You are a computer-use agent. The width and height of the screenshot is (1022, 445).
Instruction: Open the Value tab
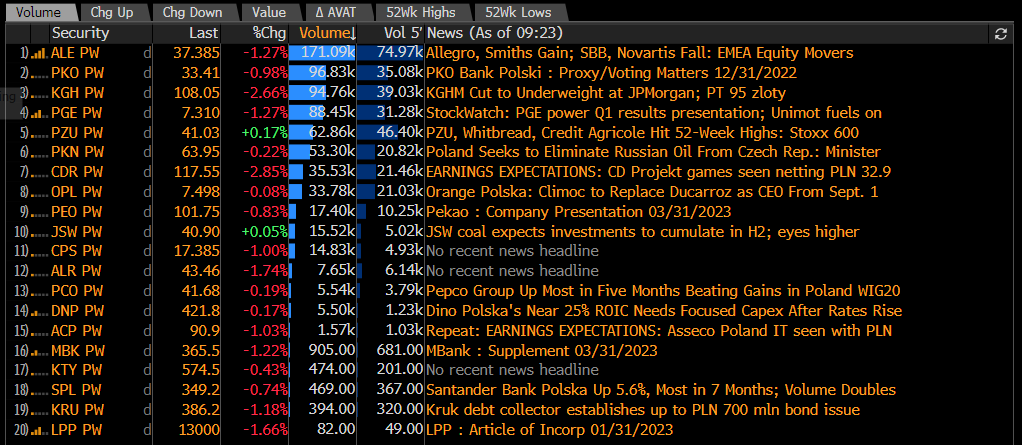(269, 12)
